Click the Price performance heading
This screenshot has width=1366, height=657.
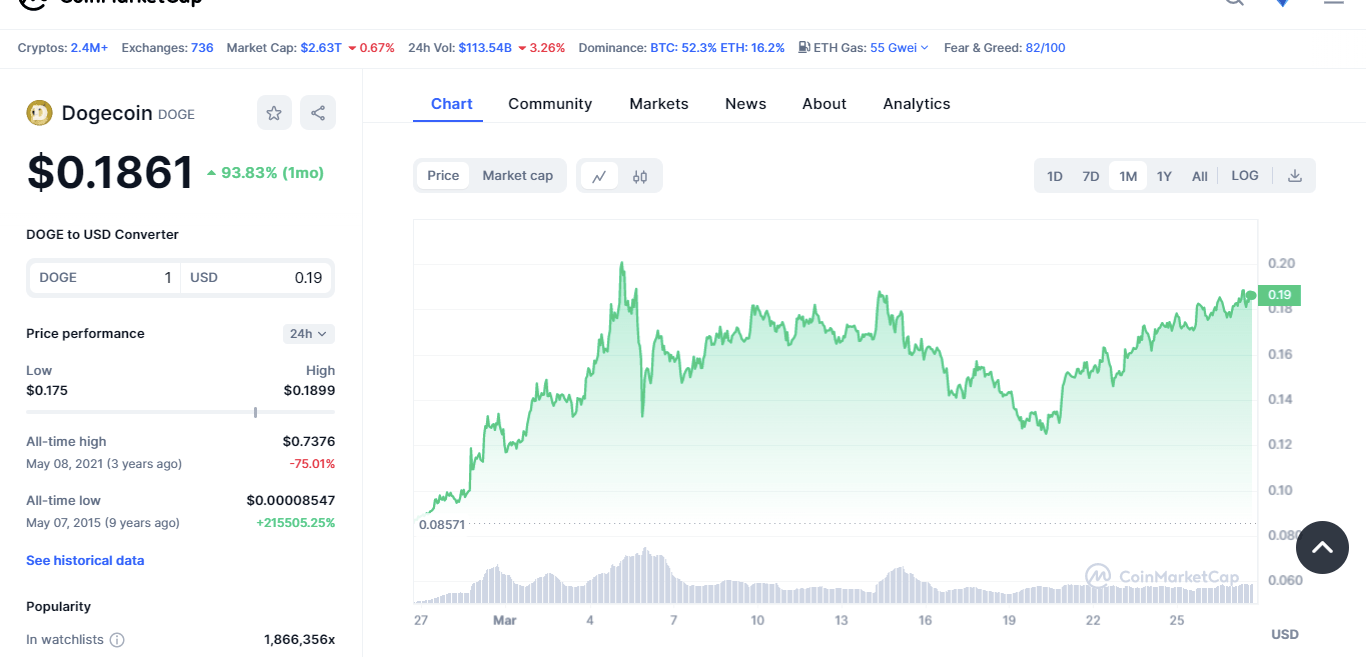tap(85, 334)
